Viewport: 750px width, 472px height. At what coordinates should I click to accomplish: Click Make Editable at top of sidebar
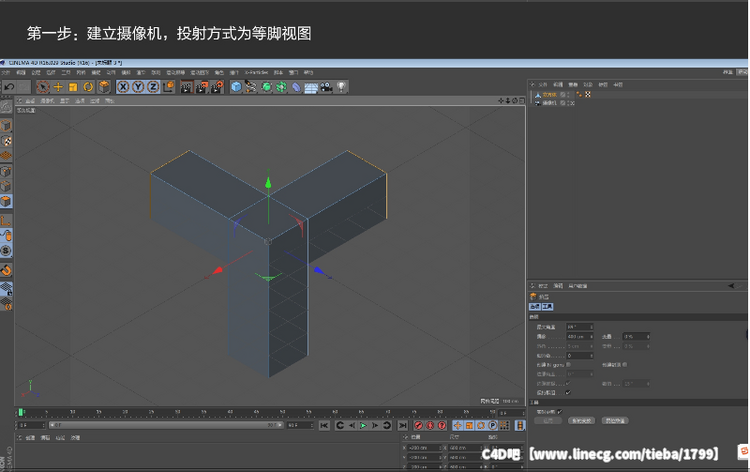tap(6, 107)
